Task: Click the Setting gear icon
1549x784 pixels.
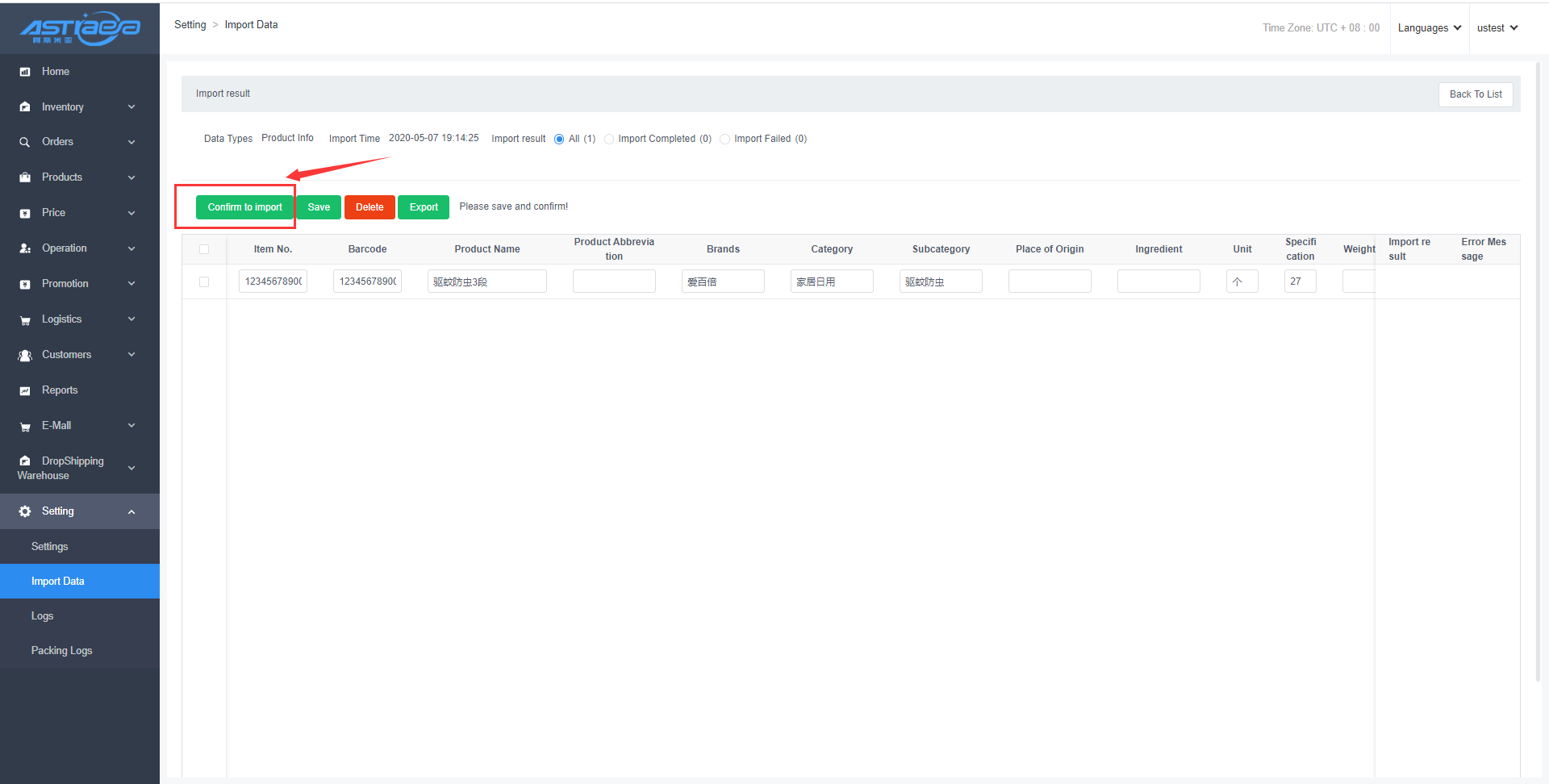Action: pos(25,511)
